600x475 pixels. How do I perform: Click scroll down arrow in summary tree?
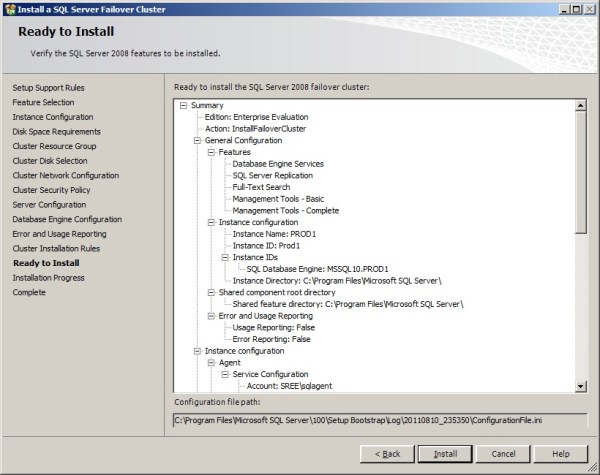point(580,386)
